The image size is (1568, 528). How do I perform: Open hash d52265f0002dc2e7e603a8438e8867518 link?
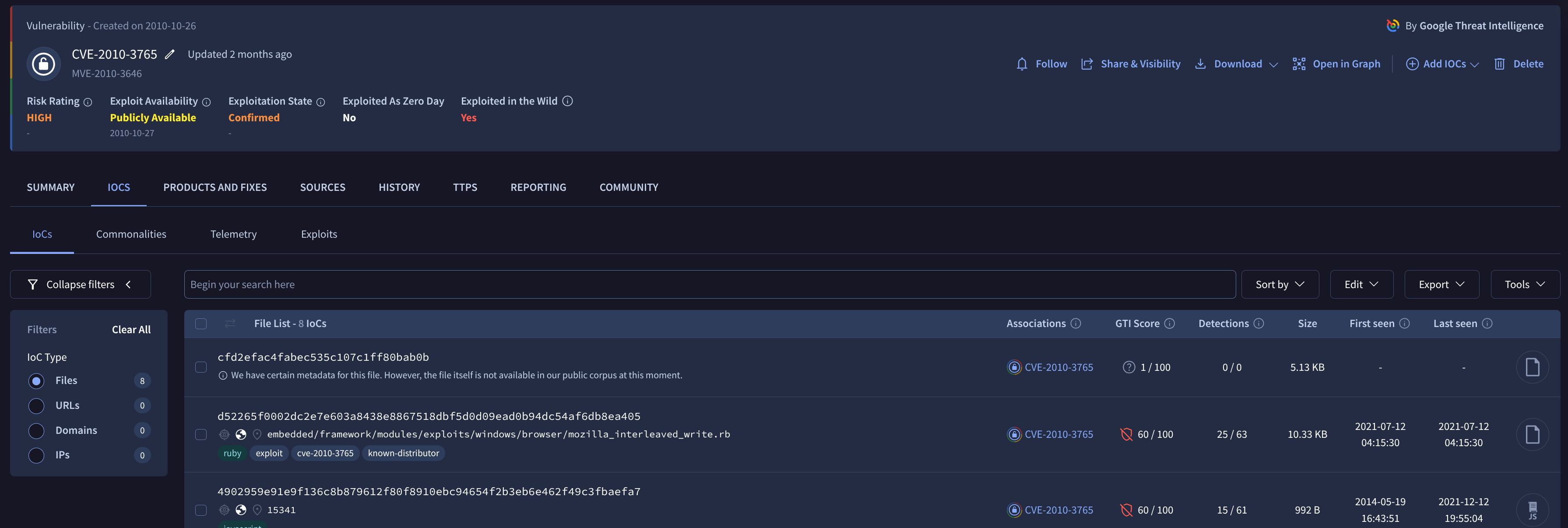[x=429, y=416]
